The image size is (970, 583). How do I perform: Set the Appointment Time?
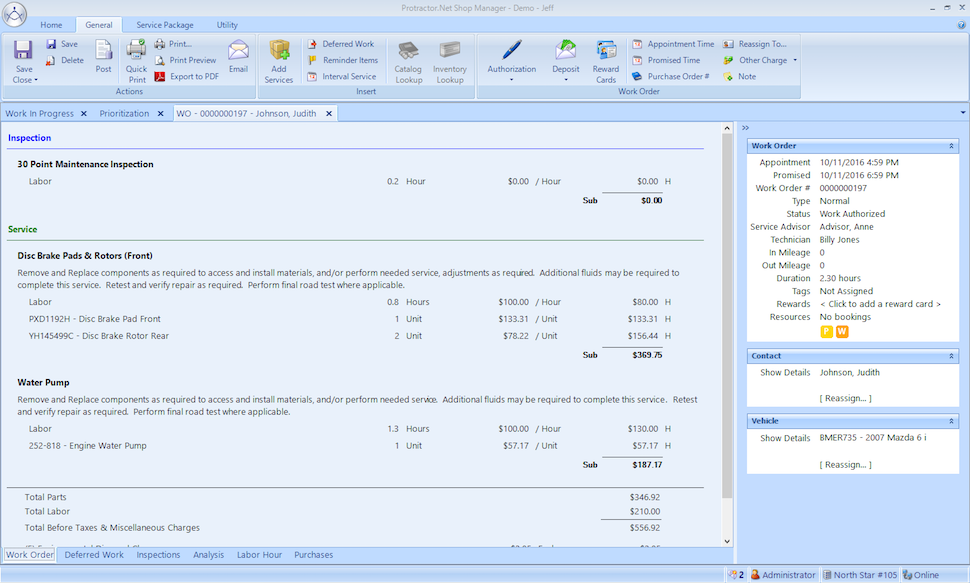[673, 44]
